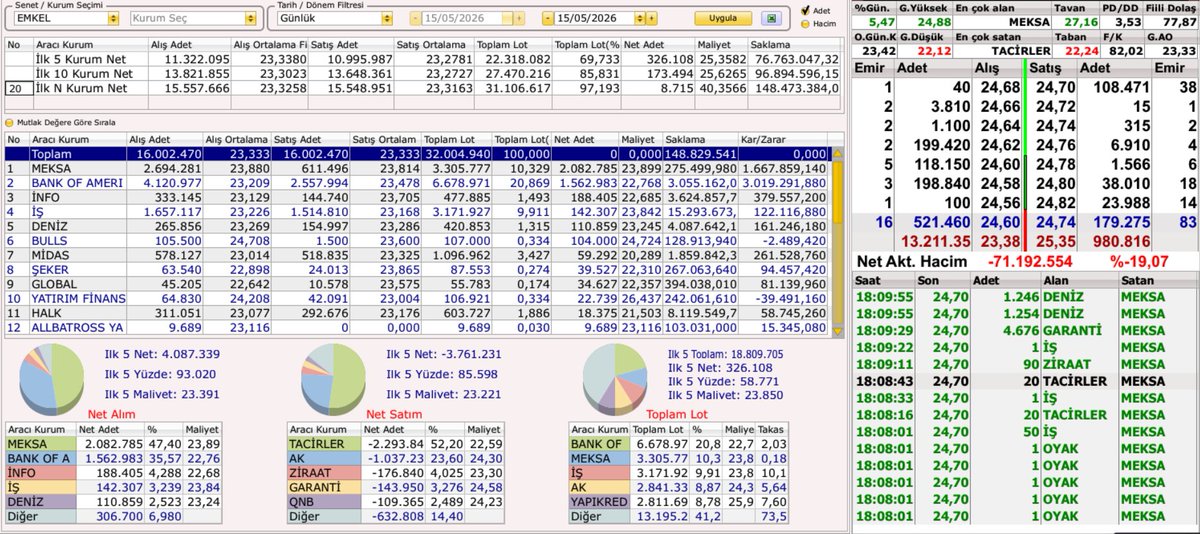Click the 18:09:29 GARANTİ trade row
This screenshot has width=1200, height=534.
coord(1025,330)
